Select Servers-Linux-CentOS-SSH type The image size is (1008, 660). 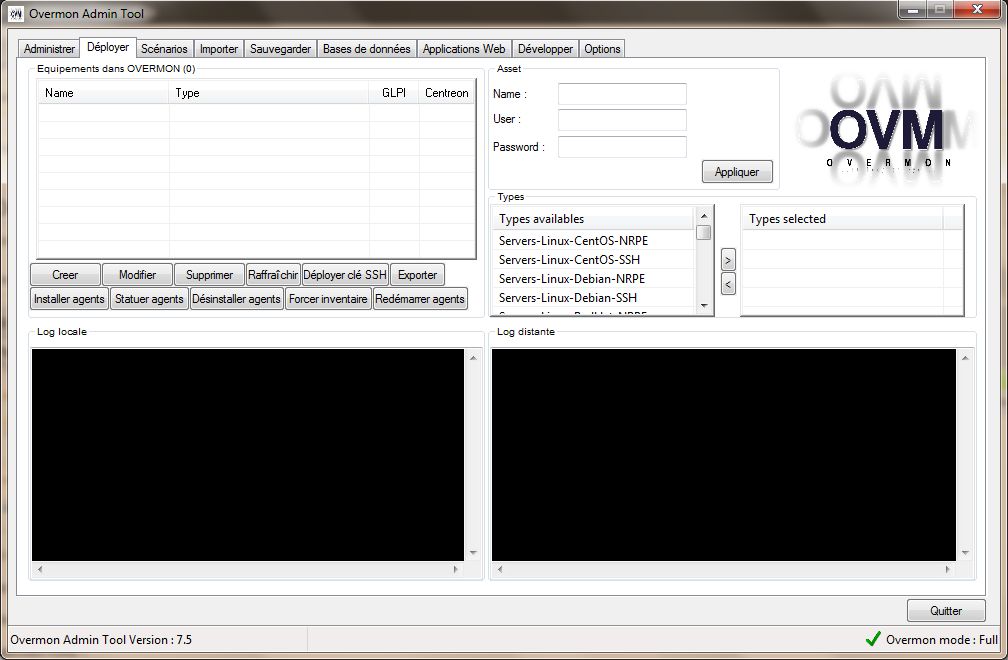(x=570, y=260)
